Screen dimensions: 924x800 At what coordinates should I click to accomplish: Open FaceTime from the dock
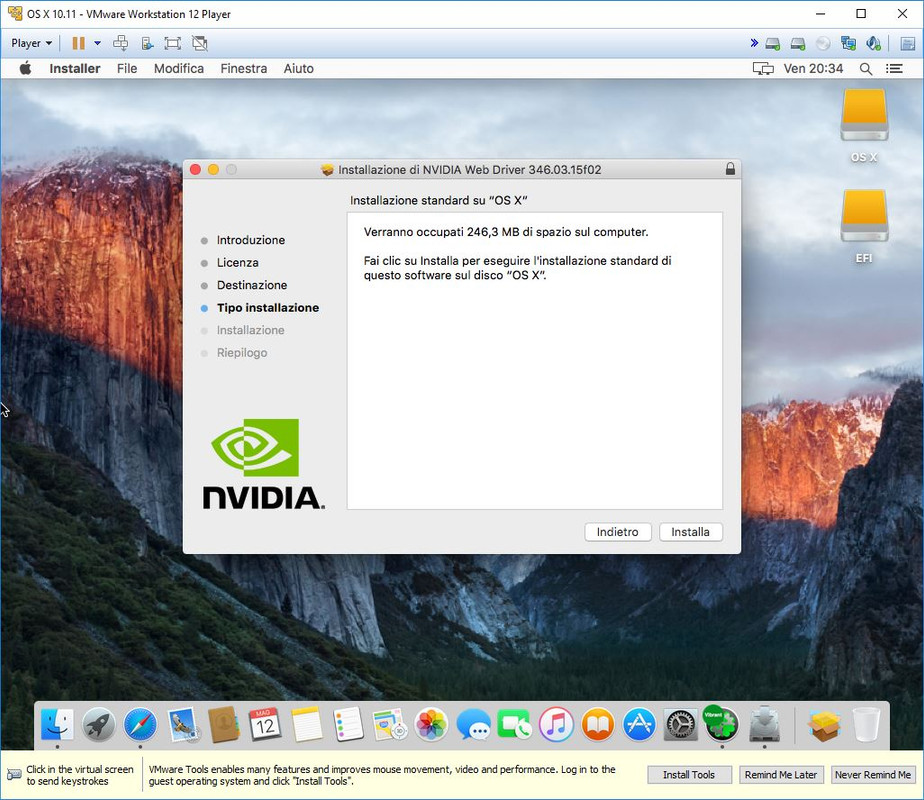(x=514, y=724)
